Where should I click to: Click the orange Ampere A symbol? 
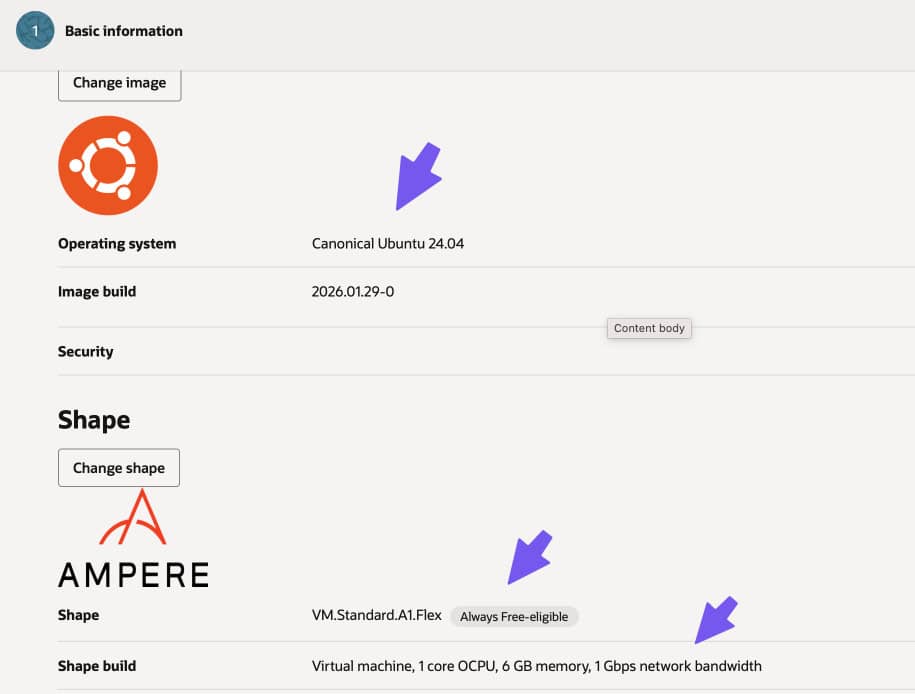(134, 519)
